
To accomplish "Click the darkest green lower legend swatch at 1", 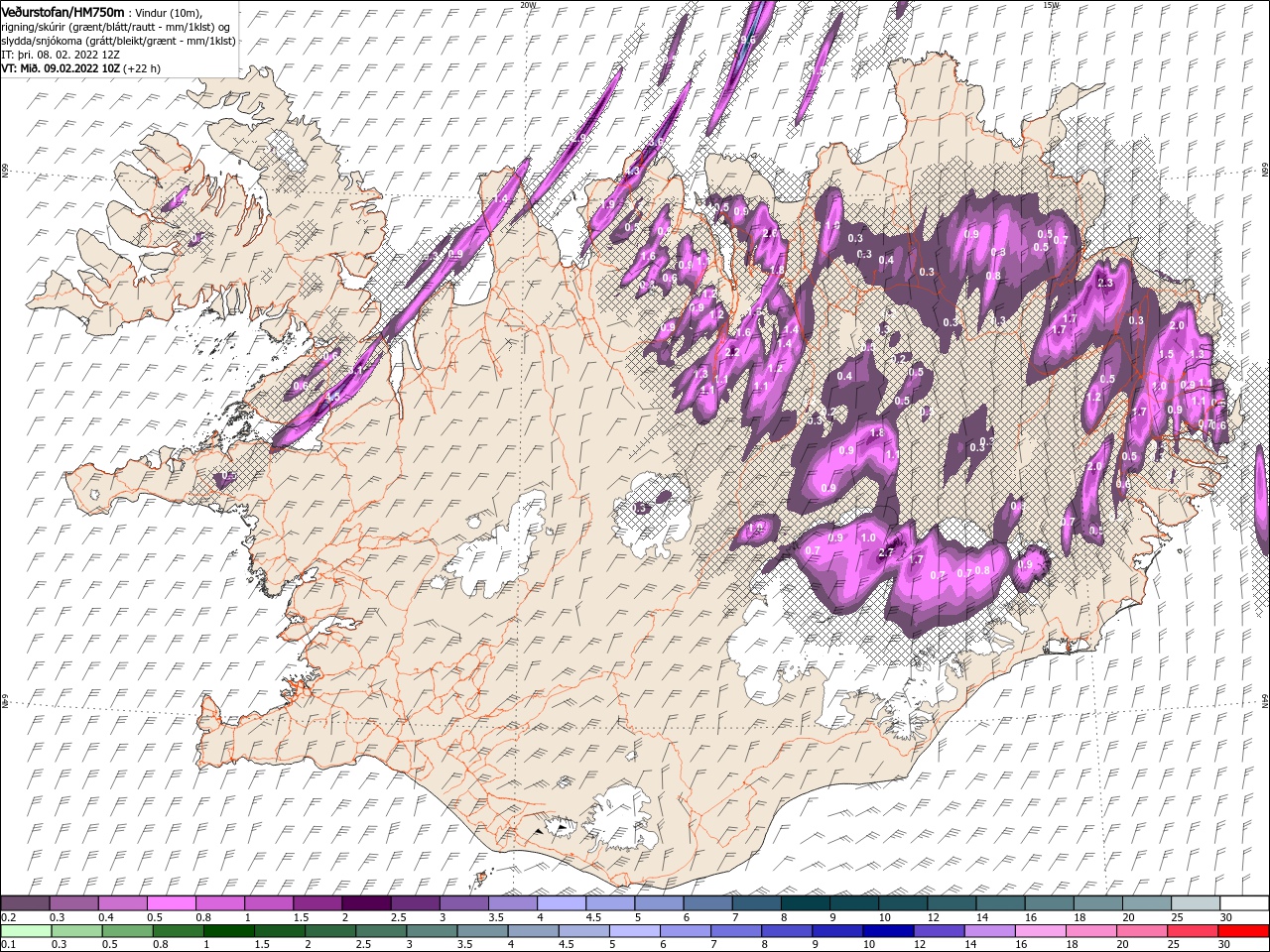I will click(x=229, y=931).
